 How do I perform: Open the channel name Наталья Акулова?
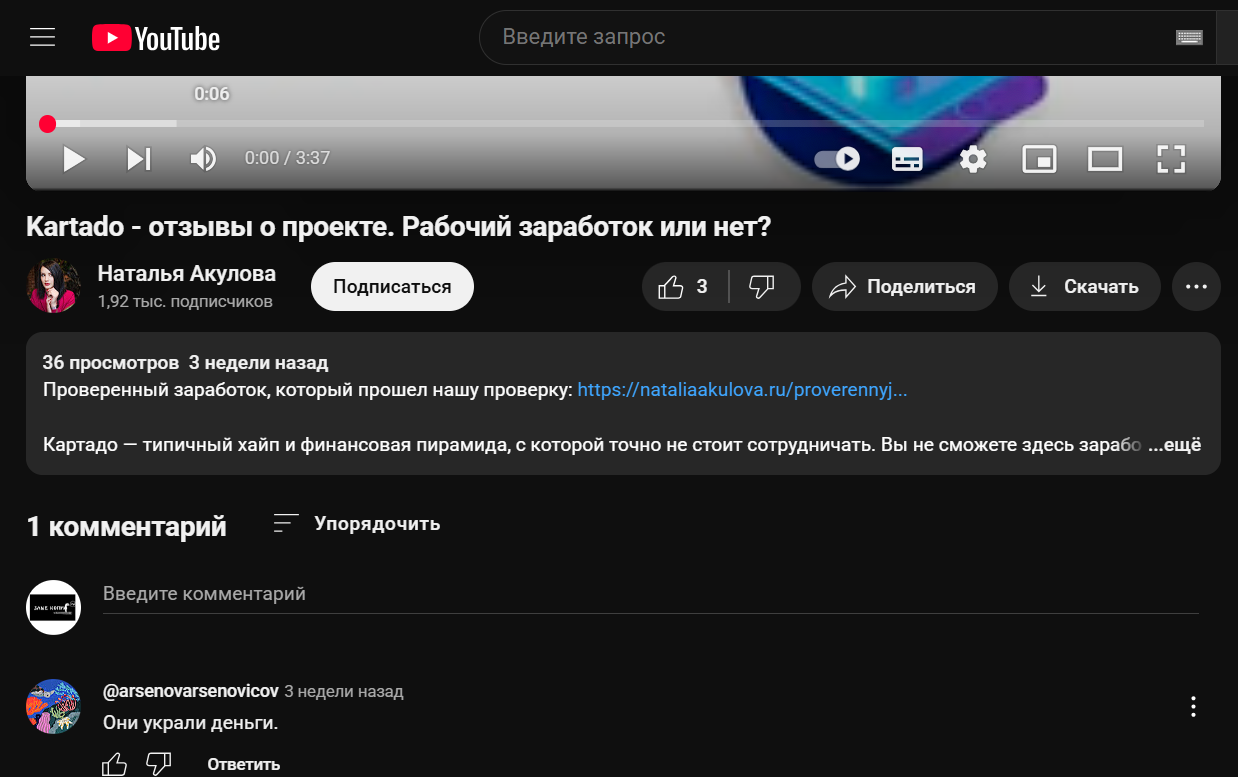[187, 274]
